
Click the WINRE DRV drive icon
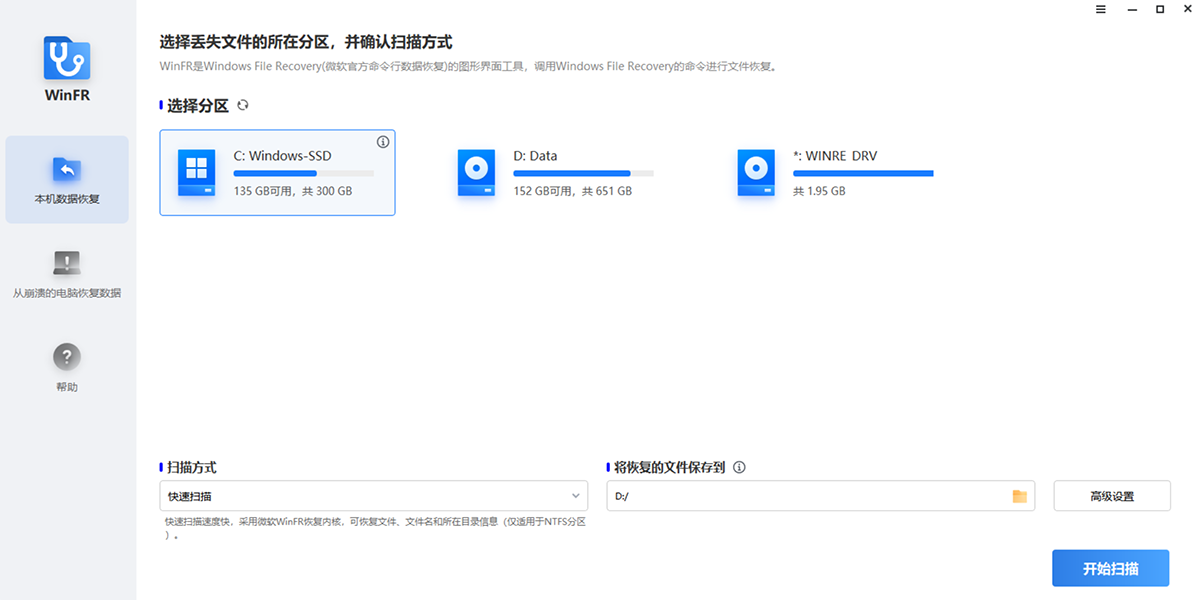click(757, 172)
